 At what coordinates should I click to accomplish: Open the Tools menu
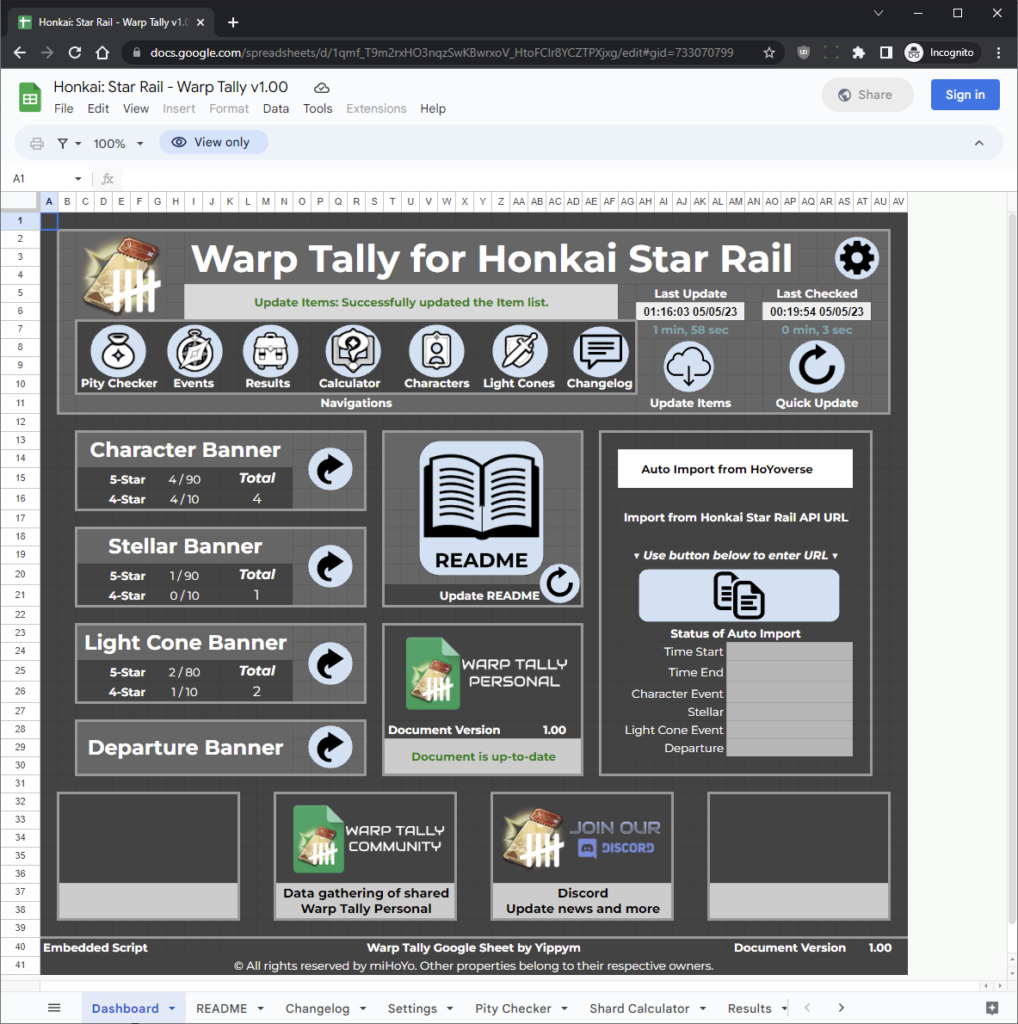pyautogui.click(x=317, y=108)
